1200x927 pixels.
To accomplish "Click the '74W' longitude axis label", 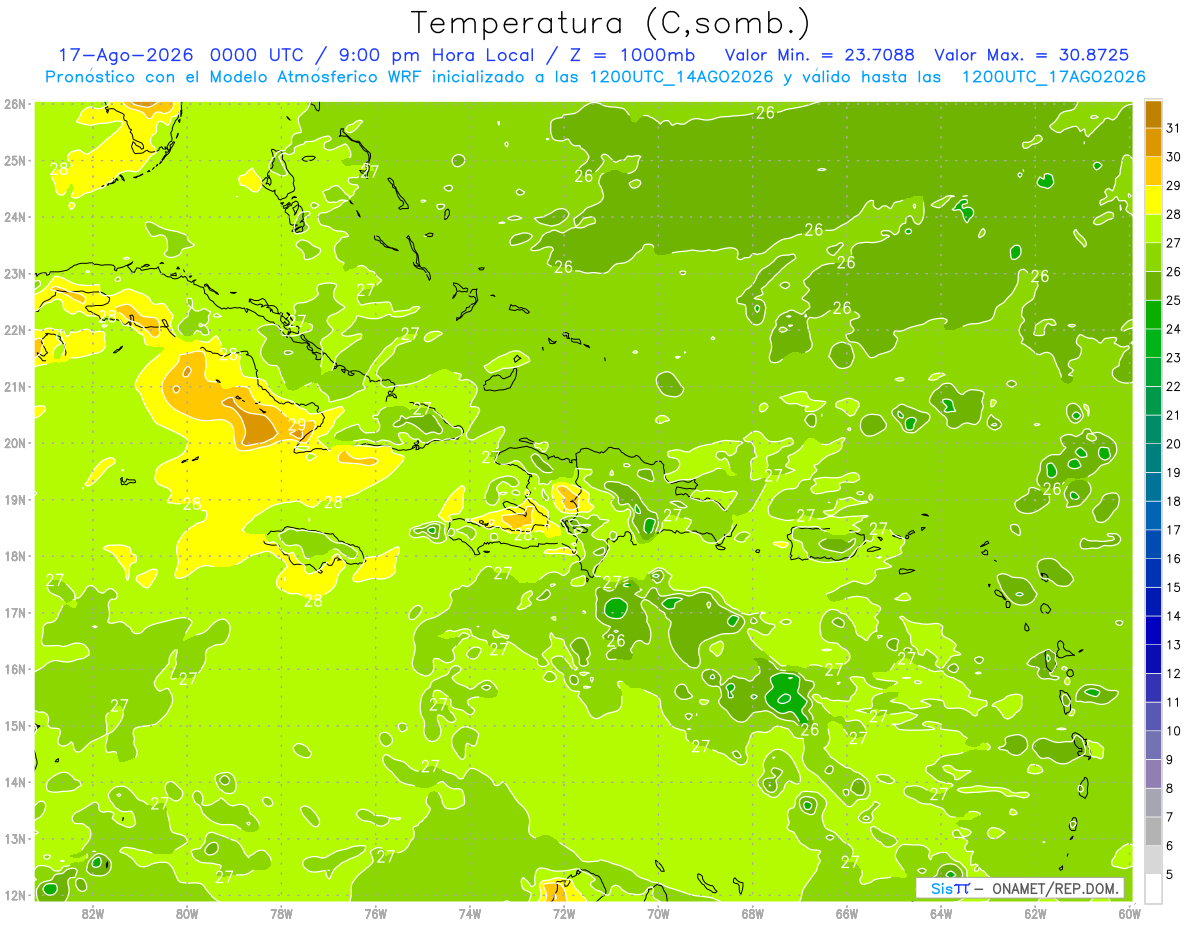I will (x=470, y=913).
